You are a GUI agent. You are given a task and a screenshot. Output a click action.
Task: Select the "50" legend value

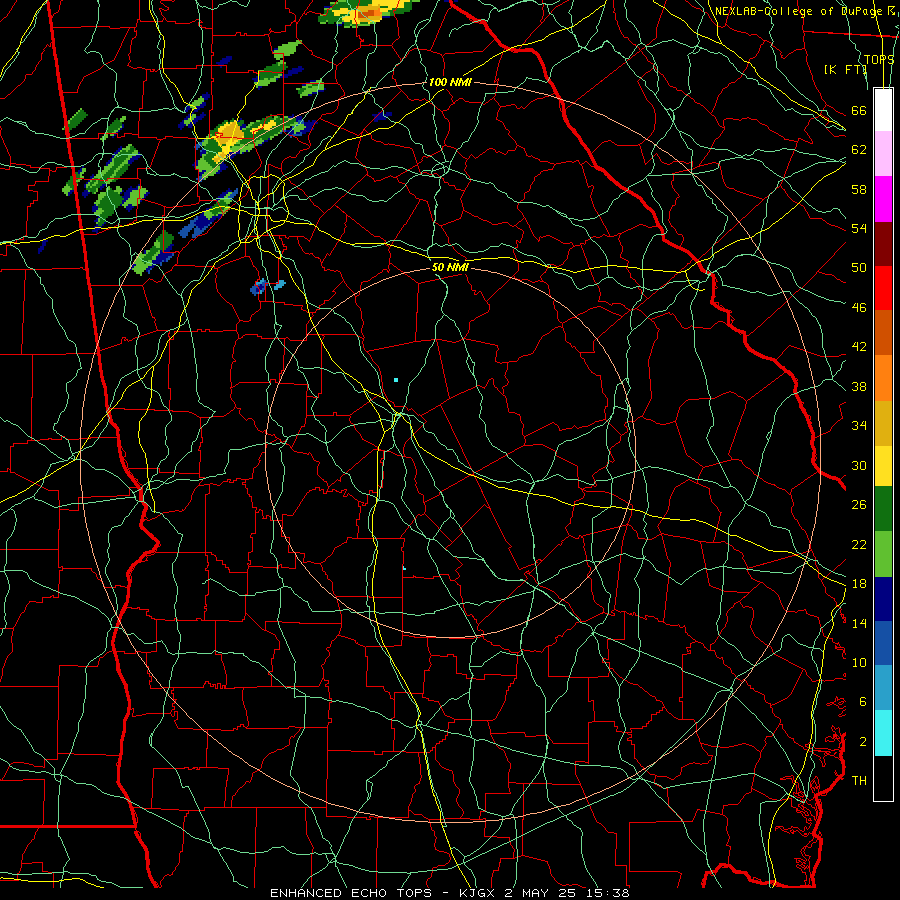pos(859,267)
